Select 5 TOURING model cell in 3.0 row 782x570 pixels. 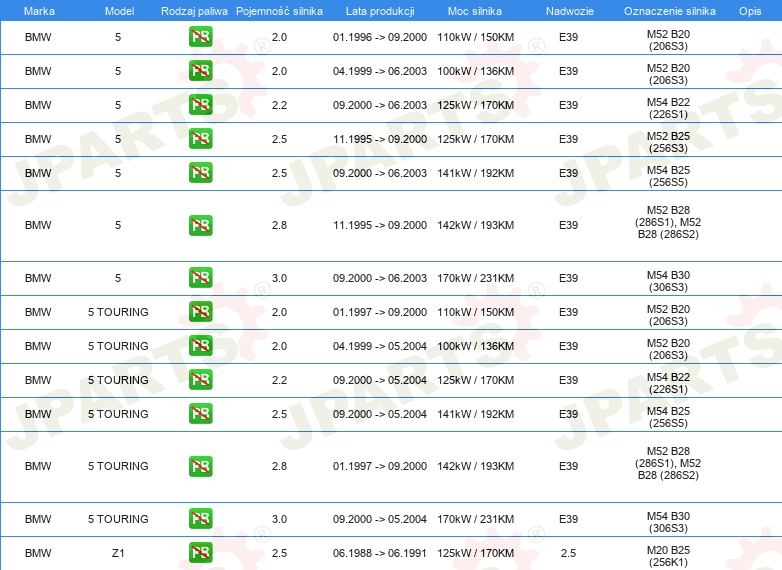pyautogui.click(x=118, y=519)
